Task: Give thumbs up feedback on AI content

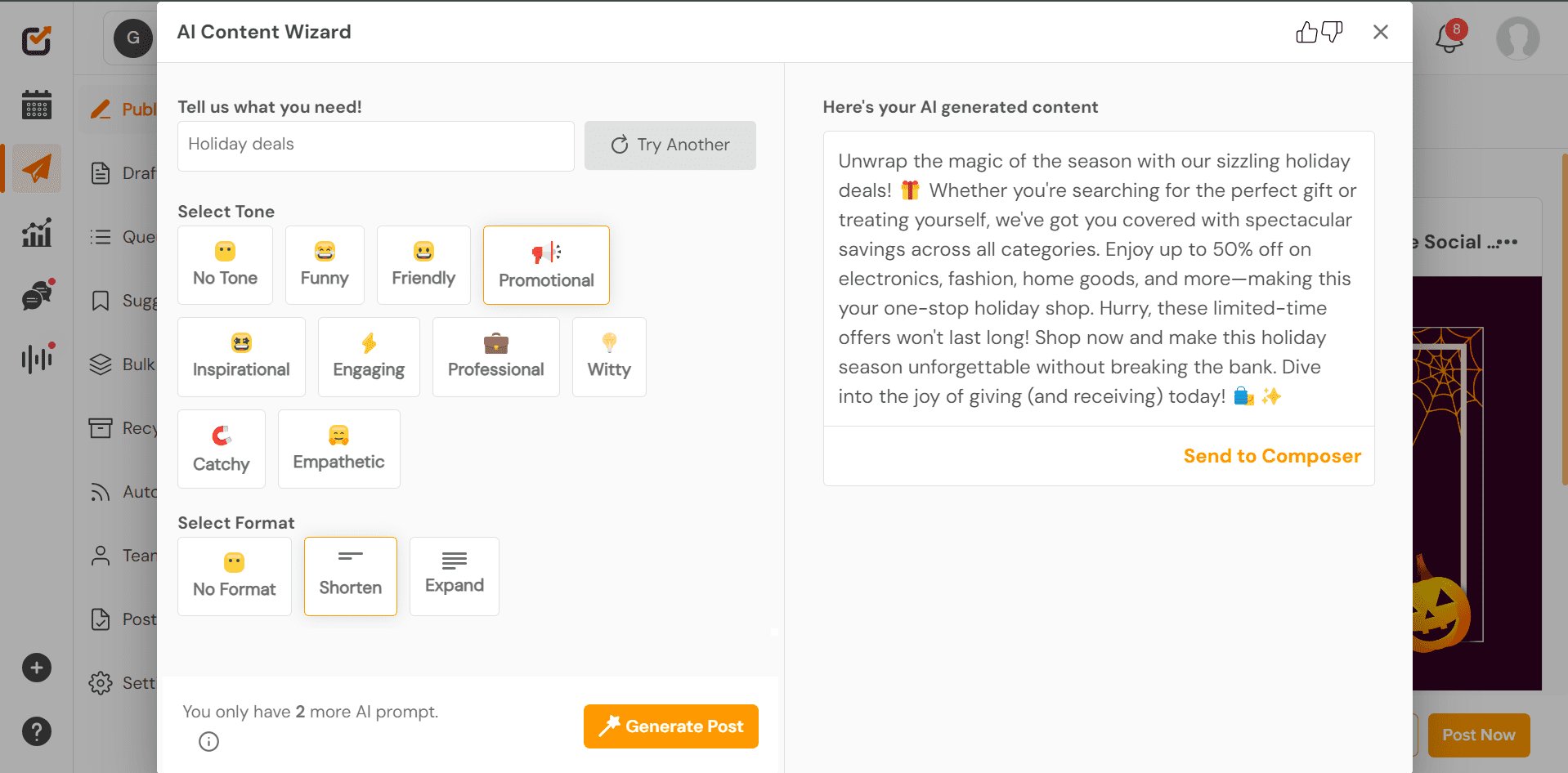Action: [x=1306, y=32]
